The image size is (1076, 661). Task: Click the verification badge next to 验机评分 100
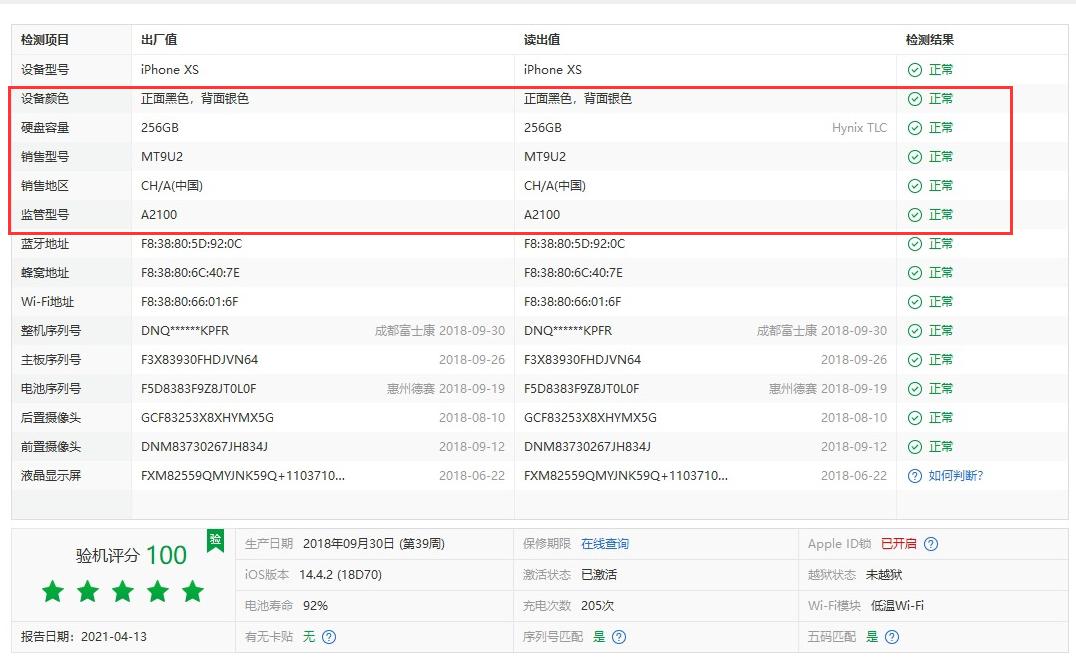[x=215, y=542]
